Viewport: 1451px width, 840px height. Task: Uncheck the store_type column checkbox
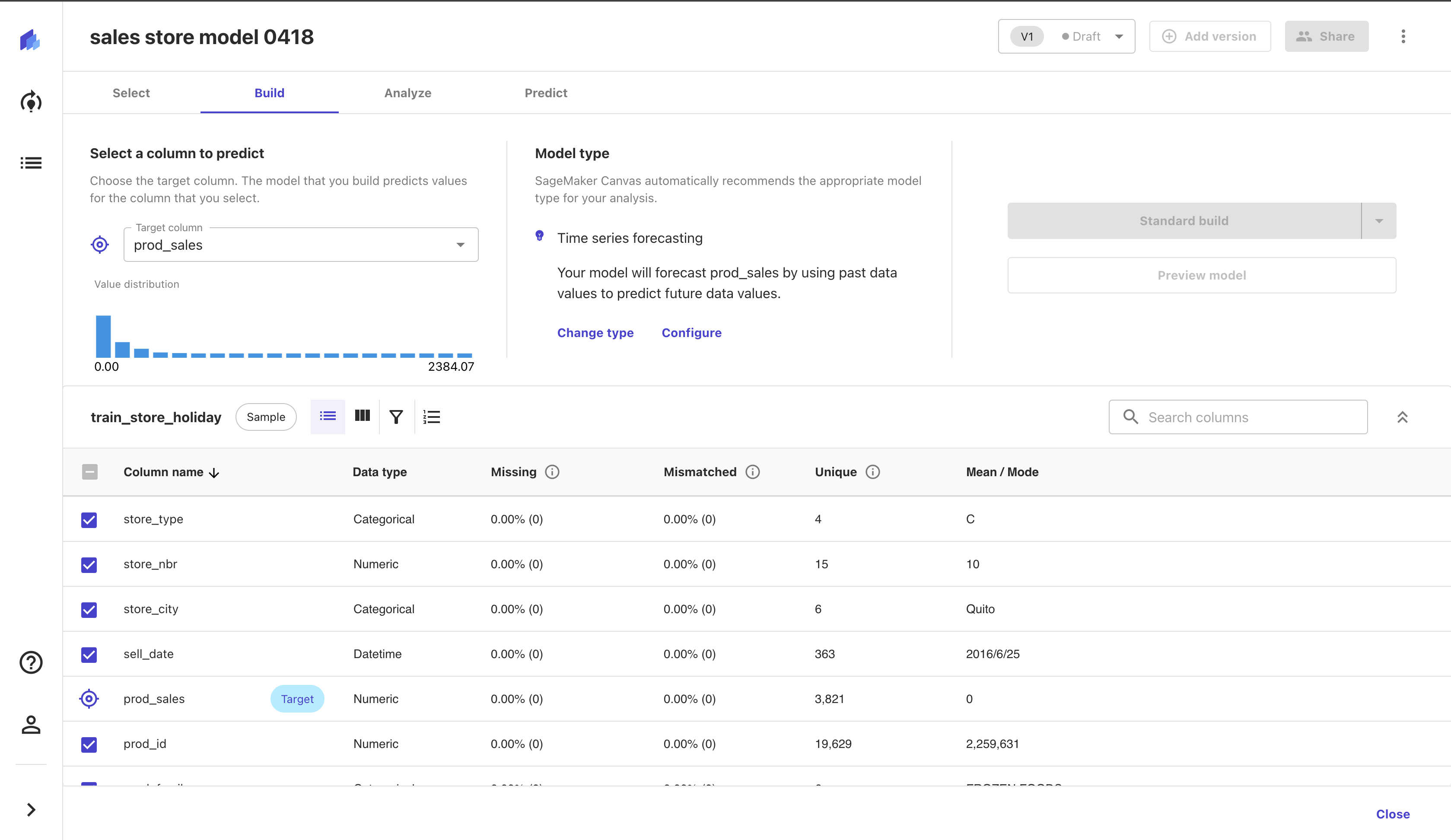click(89, 519)
